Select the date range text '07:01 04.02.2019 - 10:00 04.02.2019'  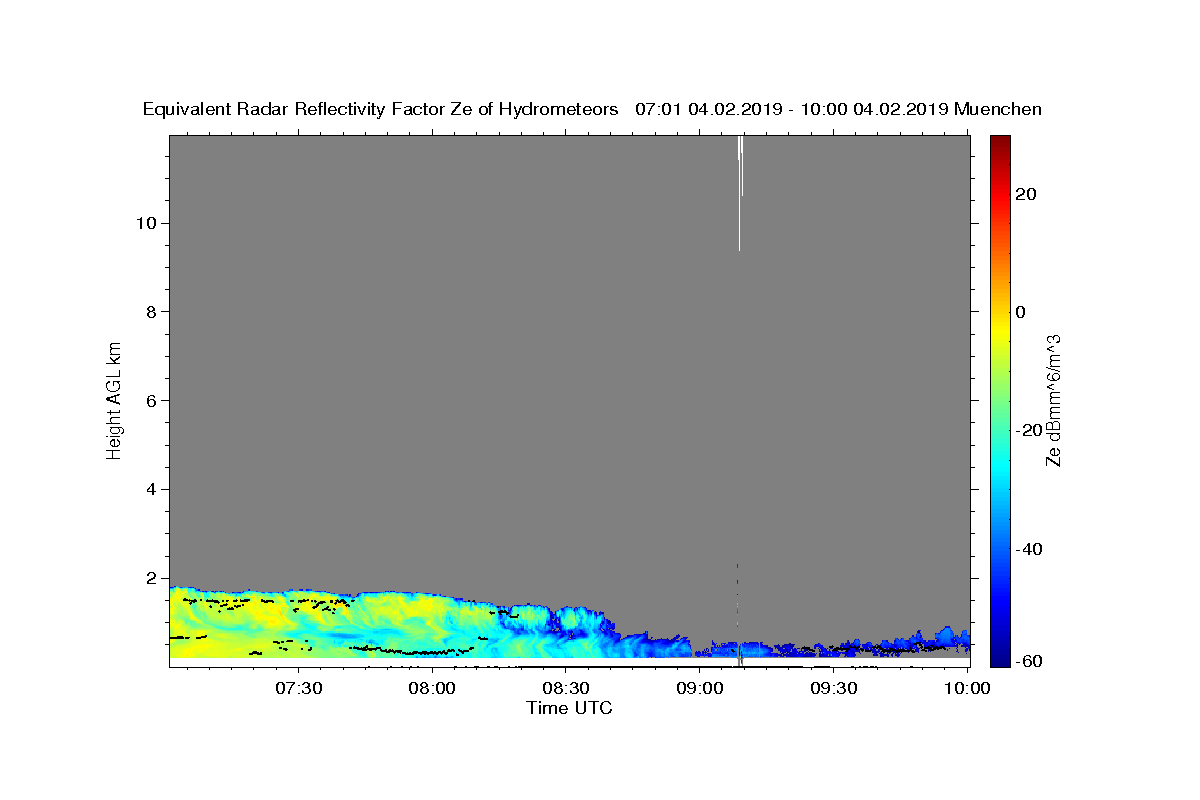pos(792,110)
